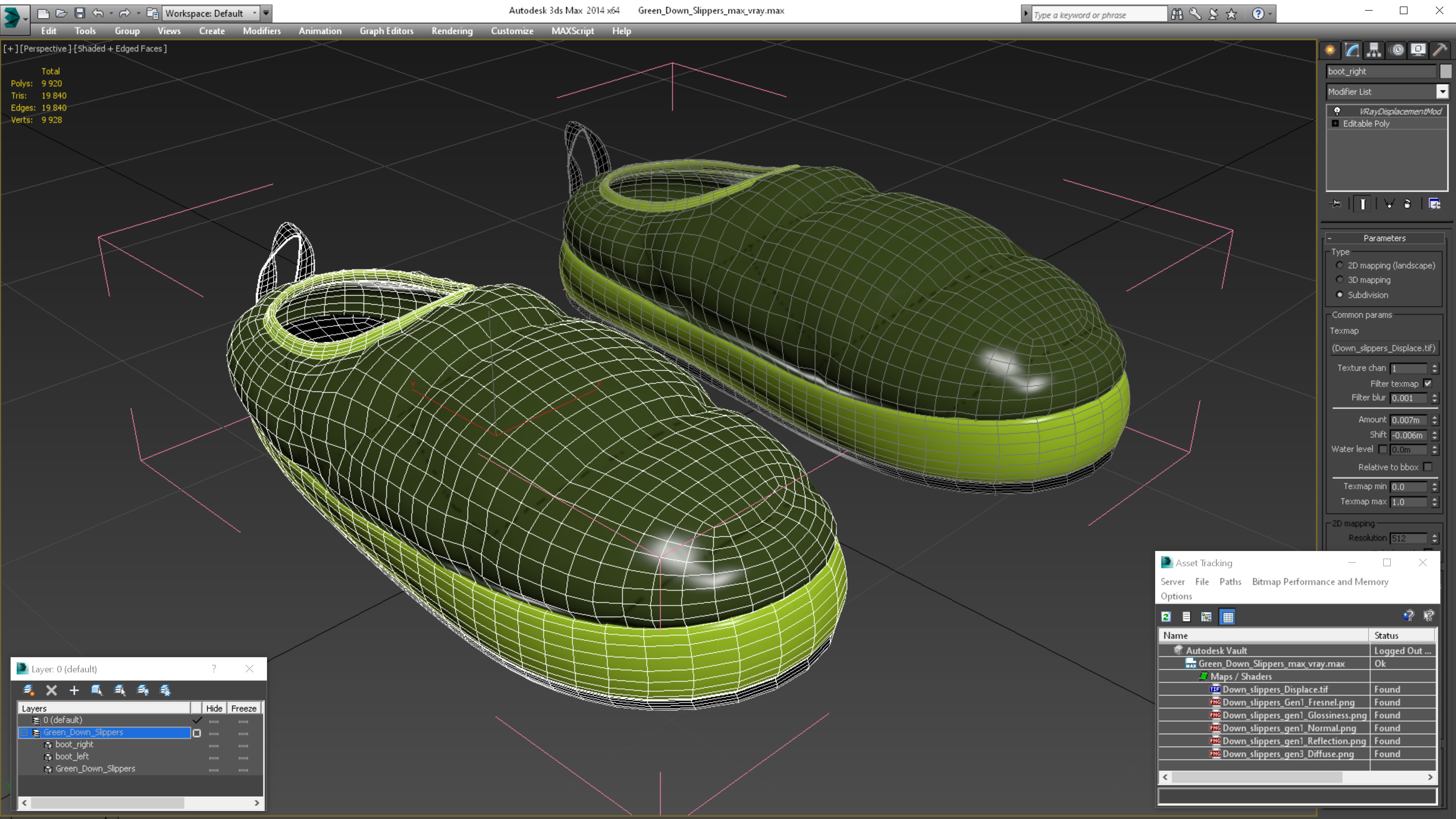Expand the Editable Poly sub-objects
This screenshot has width=1456, height=819.
[1335, 123]
